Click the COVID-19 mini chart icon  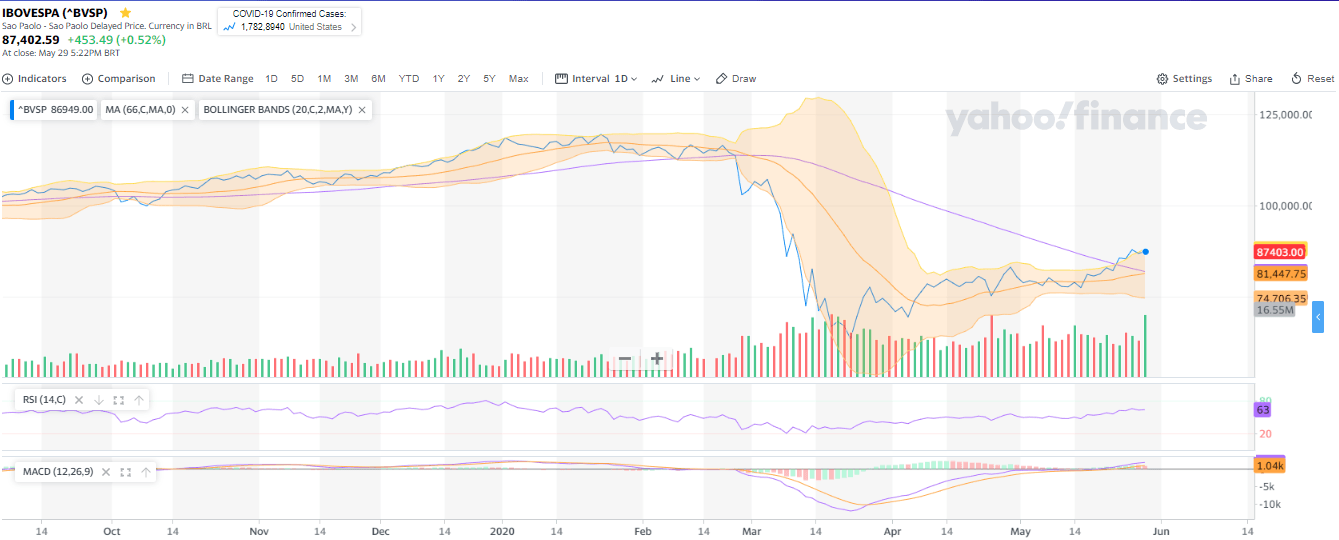coord(230,27)
